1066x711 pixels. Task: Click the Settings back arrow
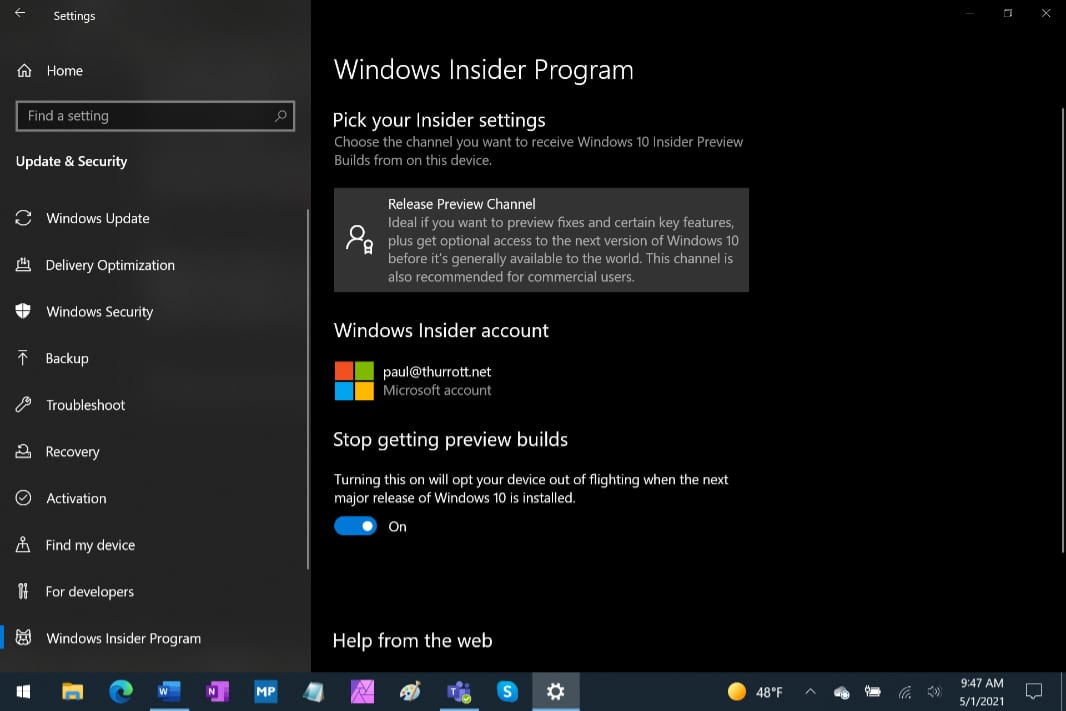coord(20,15)
